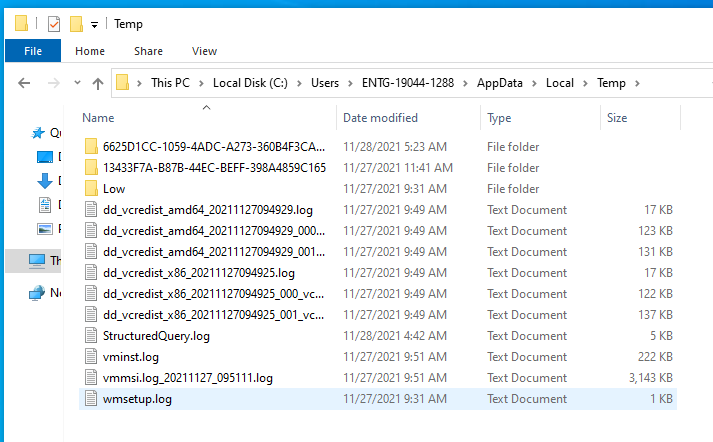Expand the chevron after ENTG-19044-1288 in breadcrumb
This screenshot has width=713, height=442.
[465, 83]
